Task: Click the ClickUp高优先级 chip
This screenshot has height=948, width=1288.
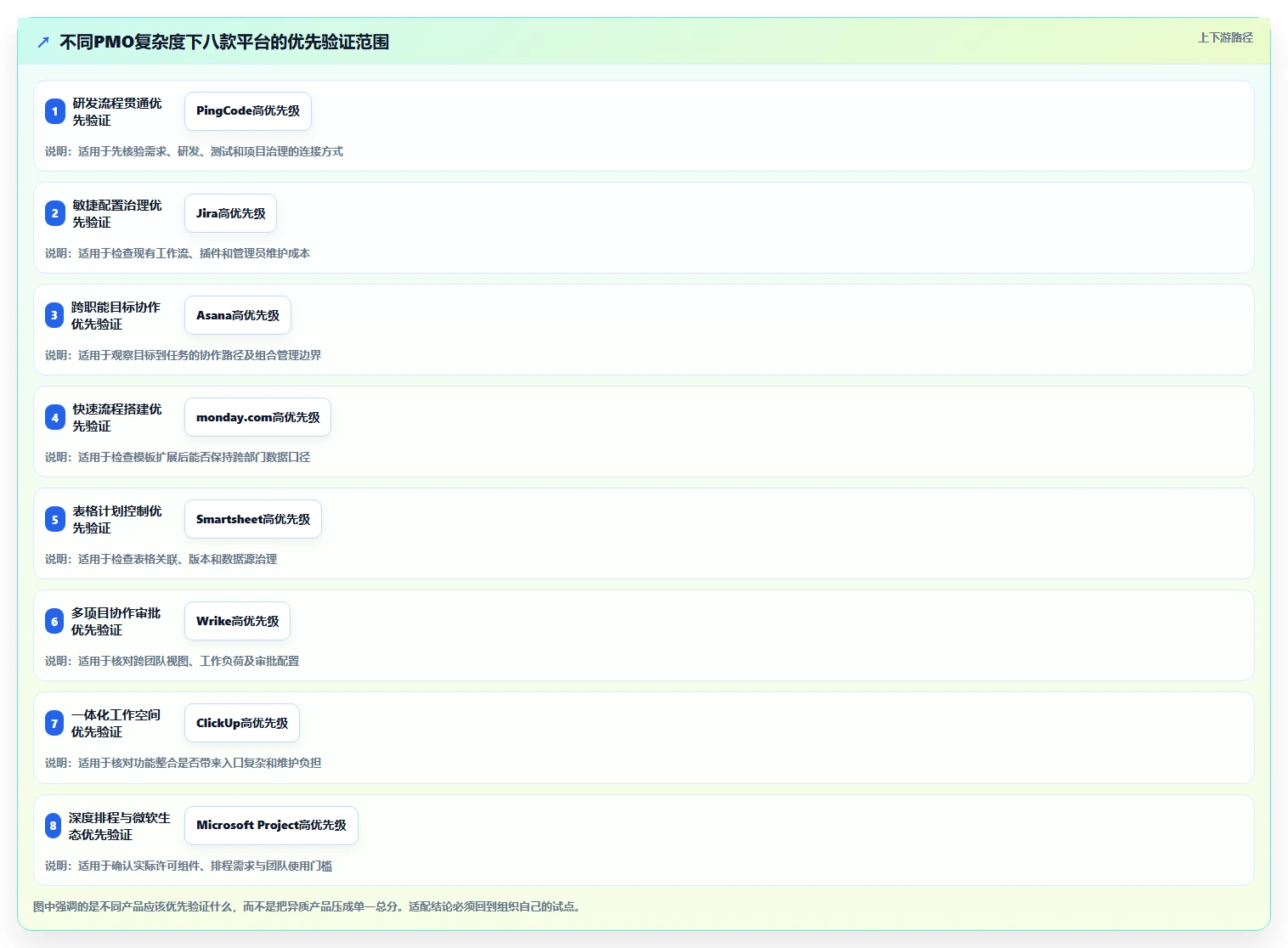Action: tap(242, 723)
